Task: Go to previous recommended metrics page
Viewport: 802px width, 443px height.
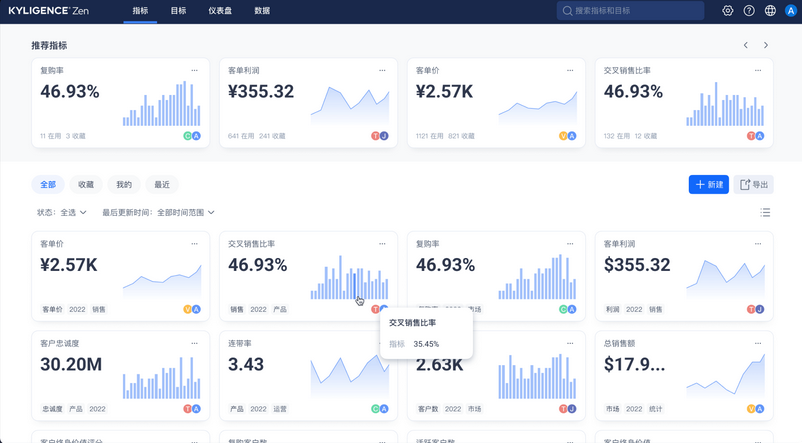Action: click(x=745, y=45)
